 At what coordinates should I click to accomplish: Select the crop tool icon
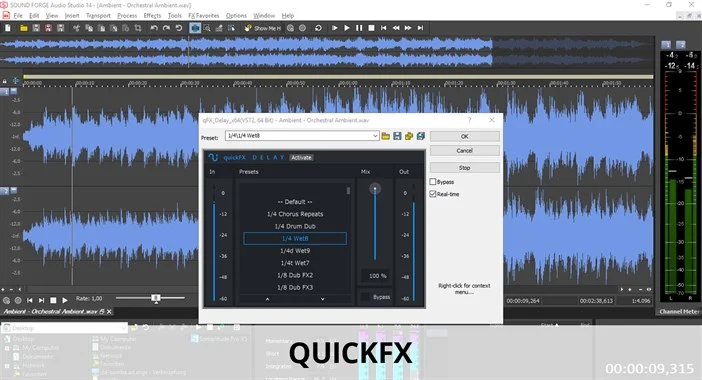tap(138, 28)
